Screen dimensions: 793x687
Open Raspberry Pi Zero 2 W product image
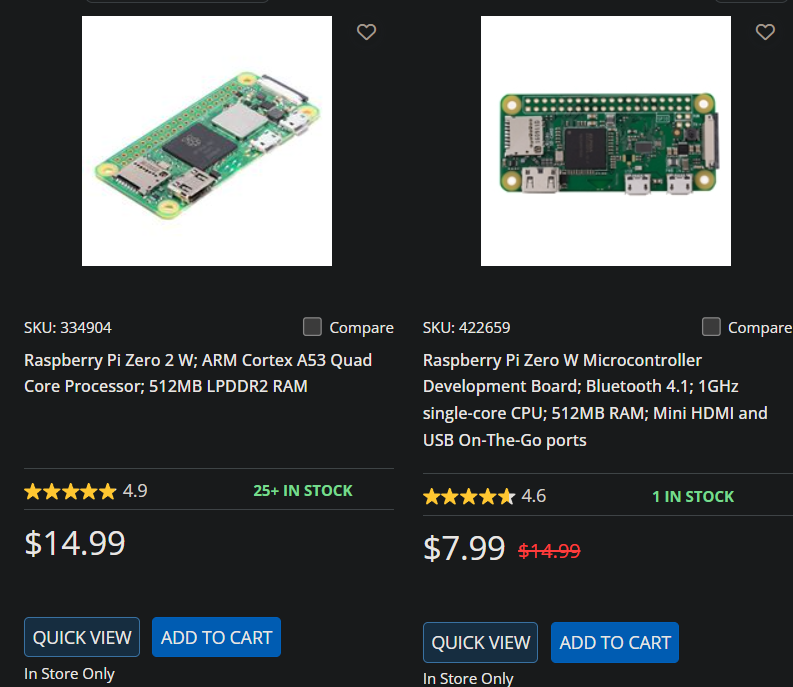click(207, 141)
